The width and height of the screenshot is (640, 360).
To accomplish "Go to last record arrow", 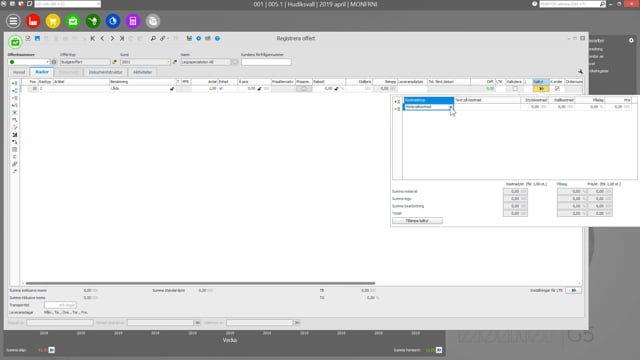I will tap(122, 38).
